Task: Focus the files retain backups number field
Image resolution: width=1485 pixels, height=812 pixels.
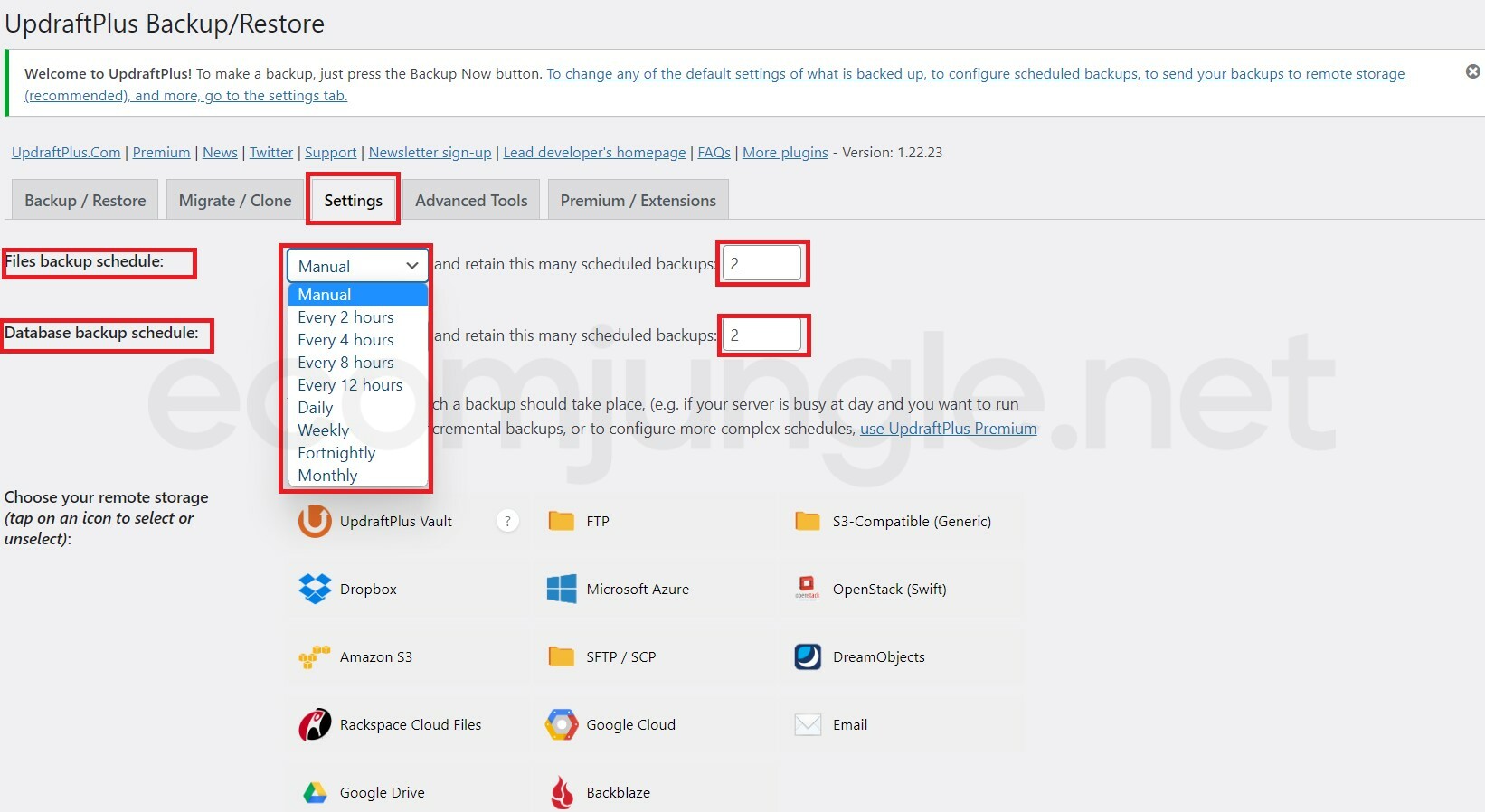Action: pos(761,263)
